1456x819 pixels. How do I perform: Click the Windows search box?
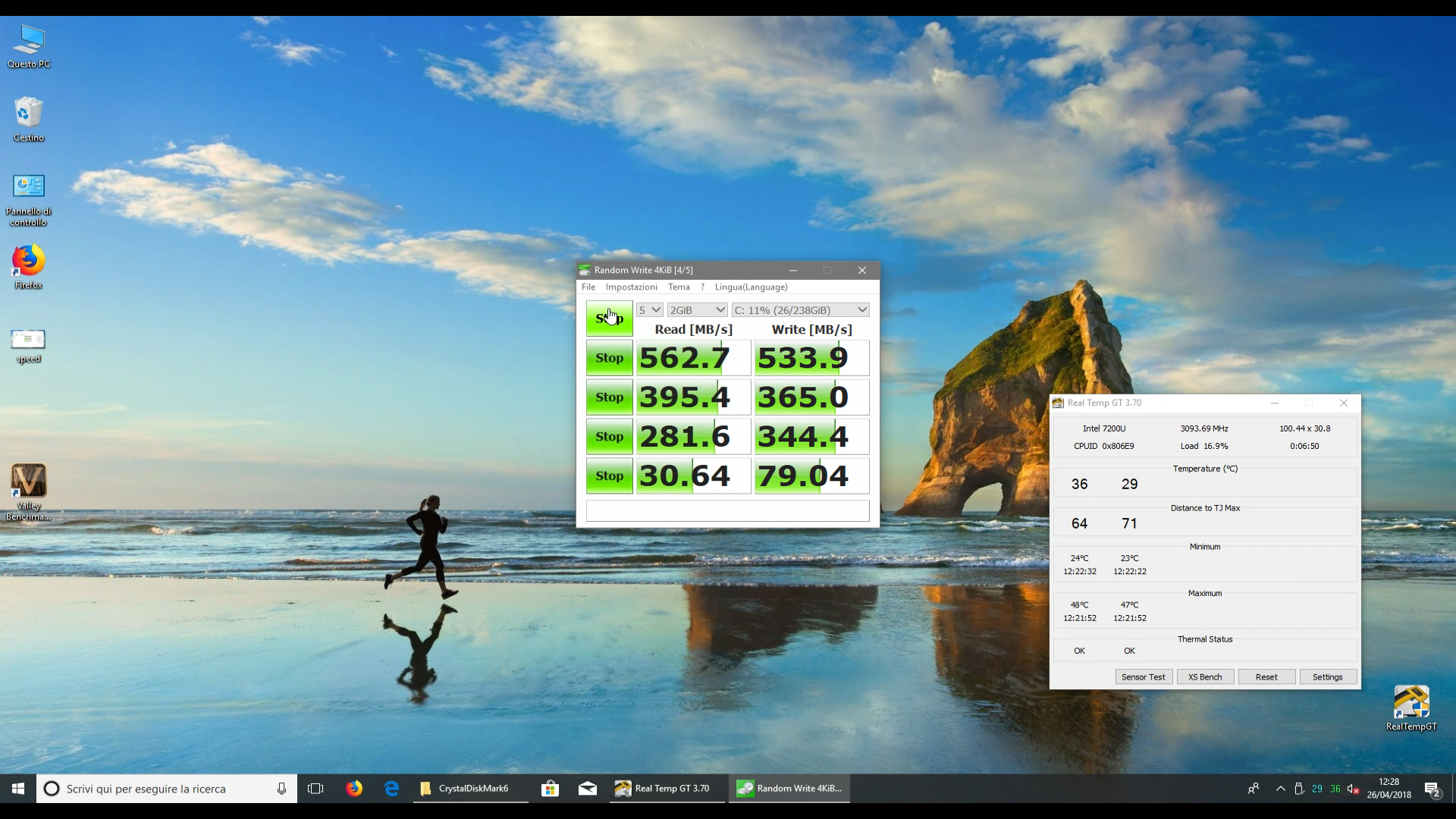tap(167, 789)
